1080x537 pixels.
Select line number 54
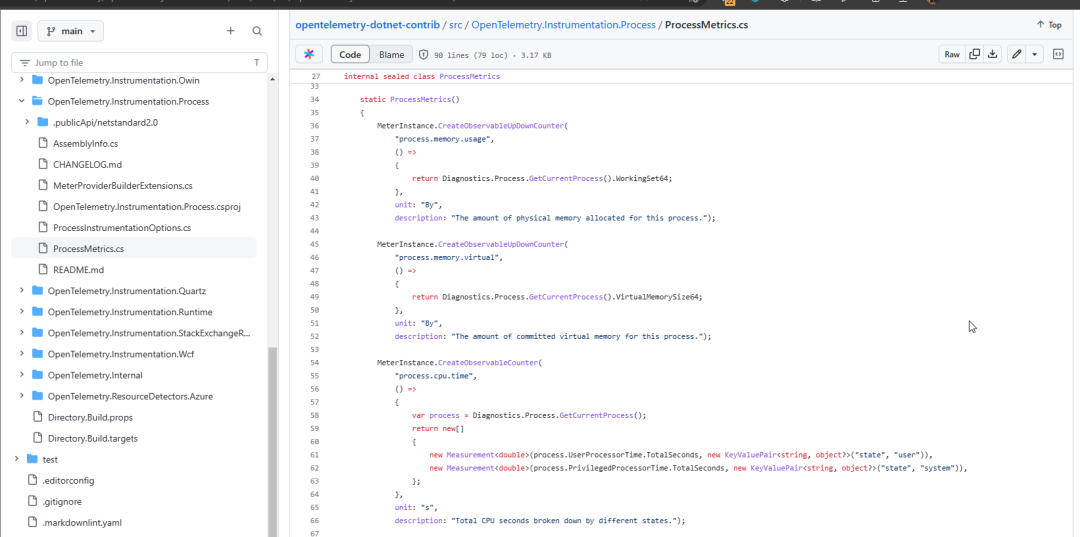[315, 363]
